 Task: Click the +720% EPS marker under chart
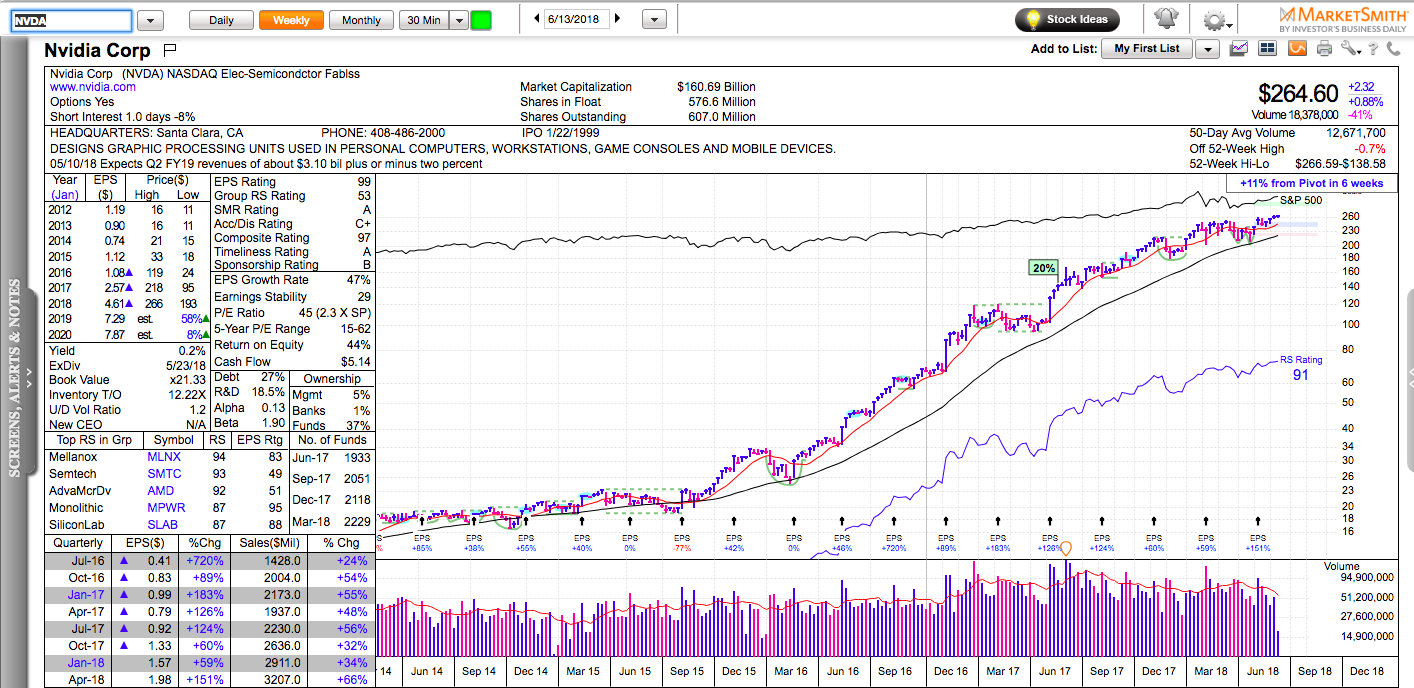pyautogui.click(x=892, y=549)
